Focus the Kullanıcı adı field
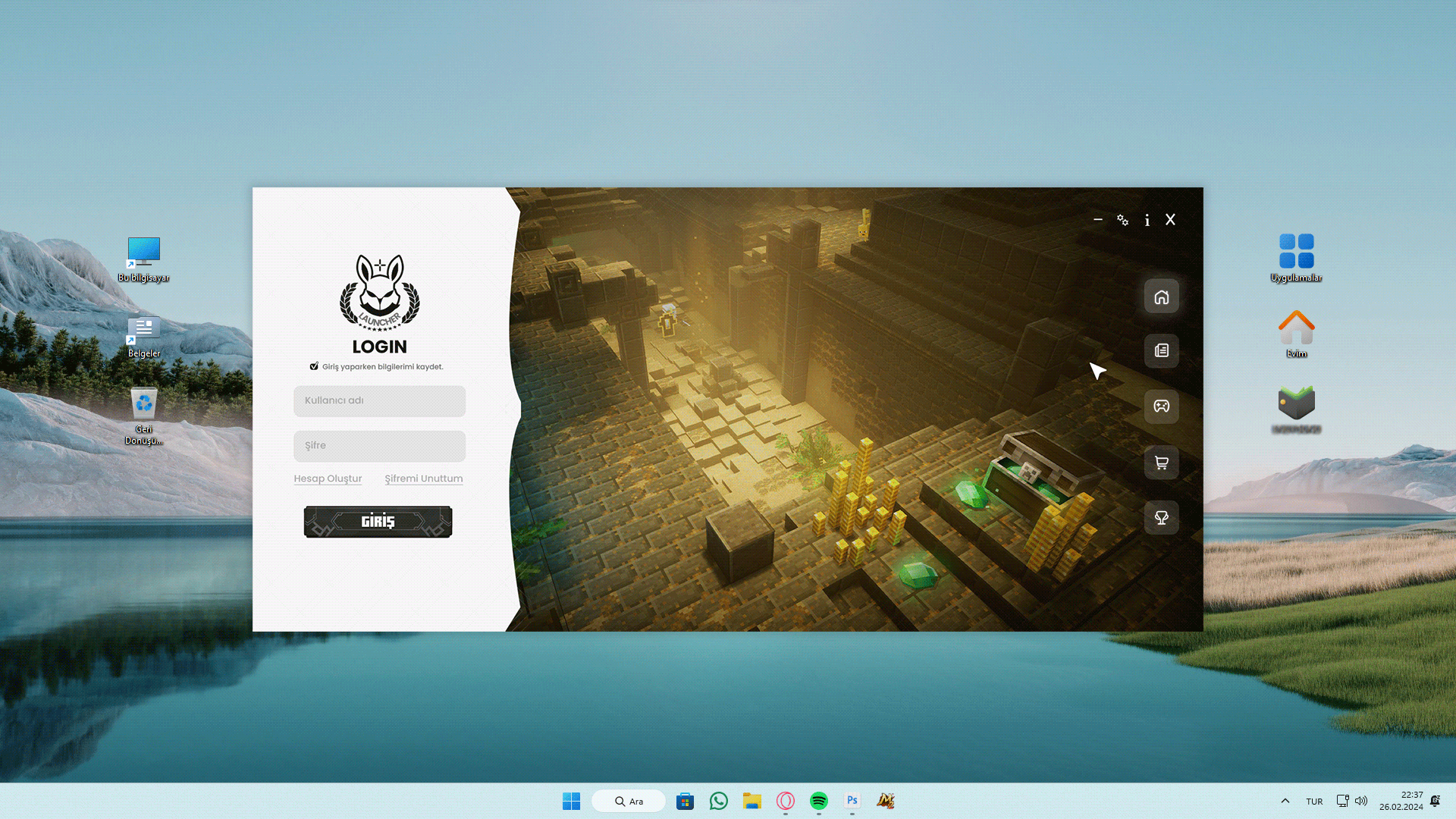1456x819 pixels. click(379, 401)
